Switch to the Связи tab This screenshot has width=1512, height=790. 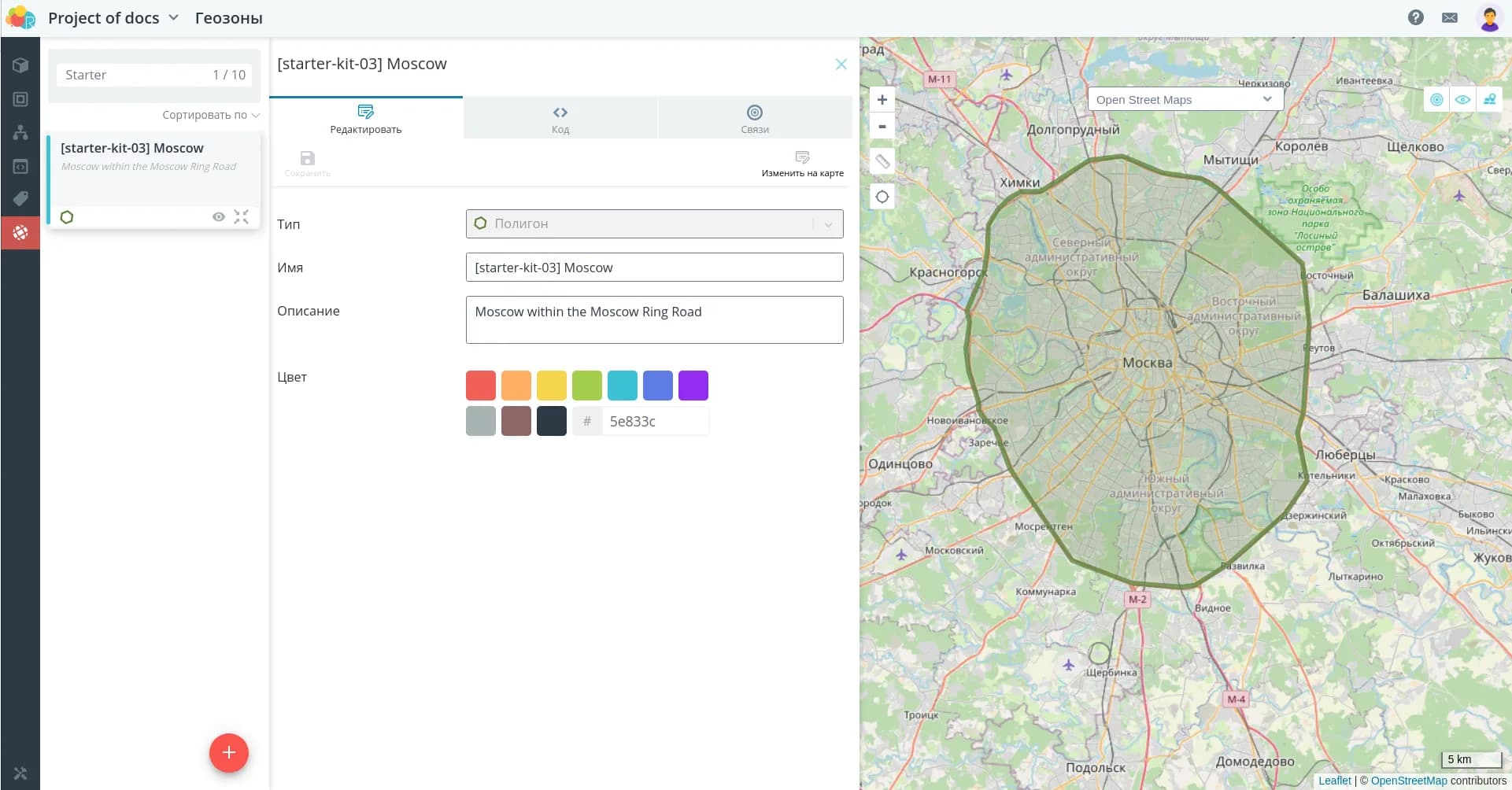(754, 119)
